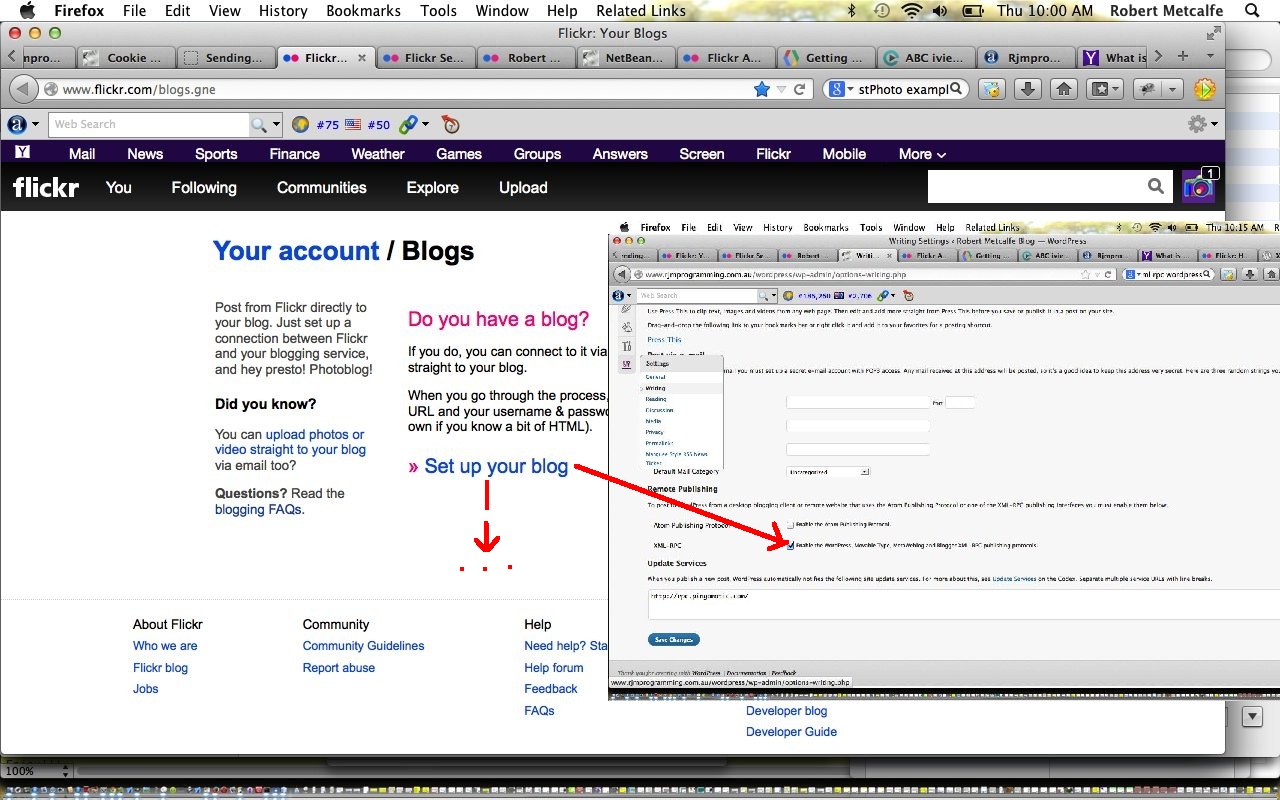The width and height of the screenshot is (1280, 800).
Task: Open Yahoo Mail link
Action: click(82, 153)
